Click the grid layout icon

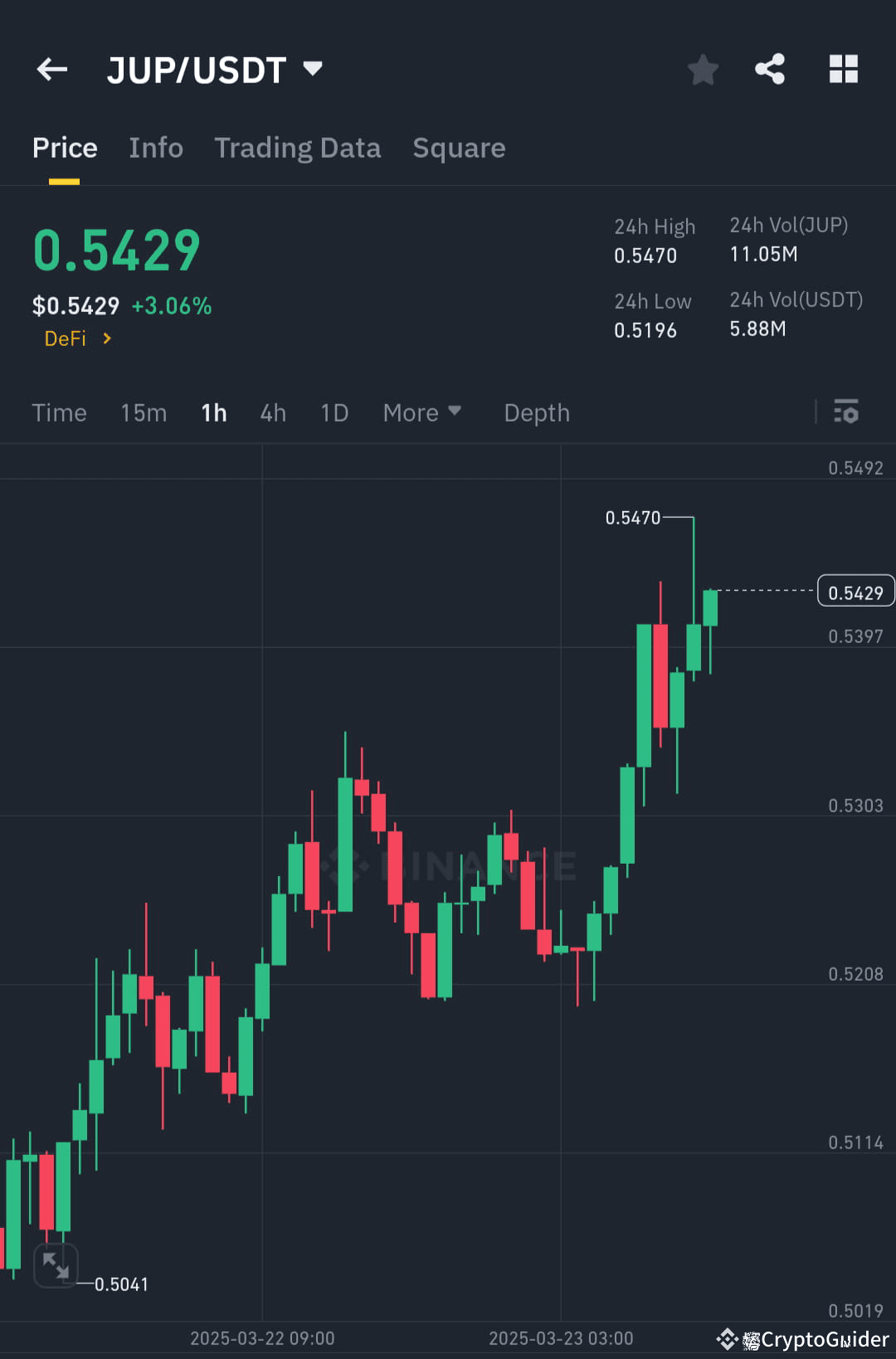[x=844, y=70]
